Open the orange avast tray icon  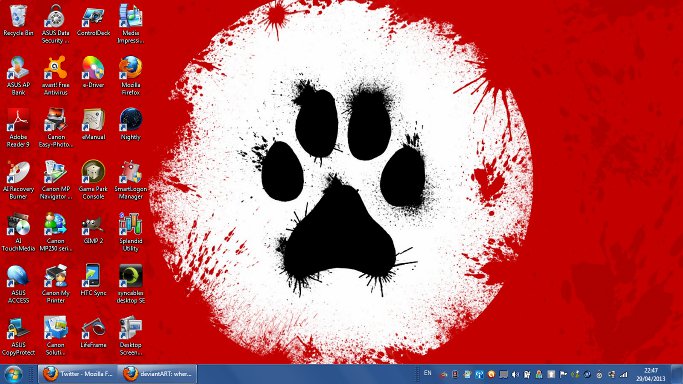[491, 374]
